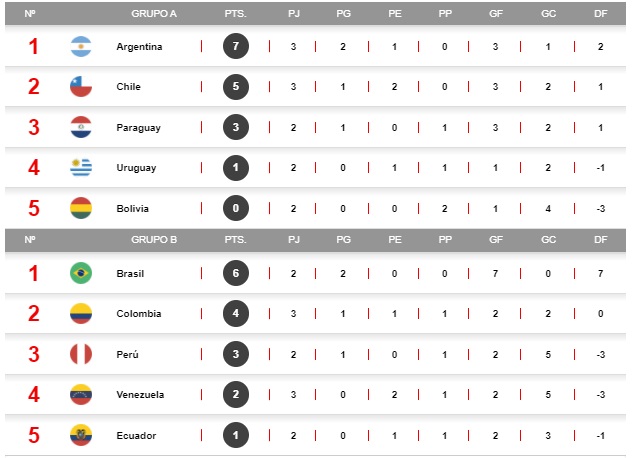The height and width of the screenshot is (458, 636).
Task: Open the Argentina team name
Action: (139, 47)
